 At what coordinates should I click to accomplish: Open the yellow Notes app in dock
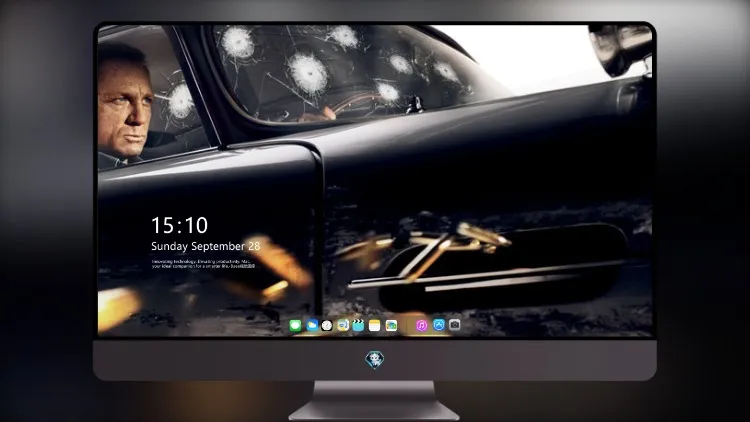(375, 325)
